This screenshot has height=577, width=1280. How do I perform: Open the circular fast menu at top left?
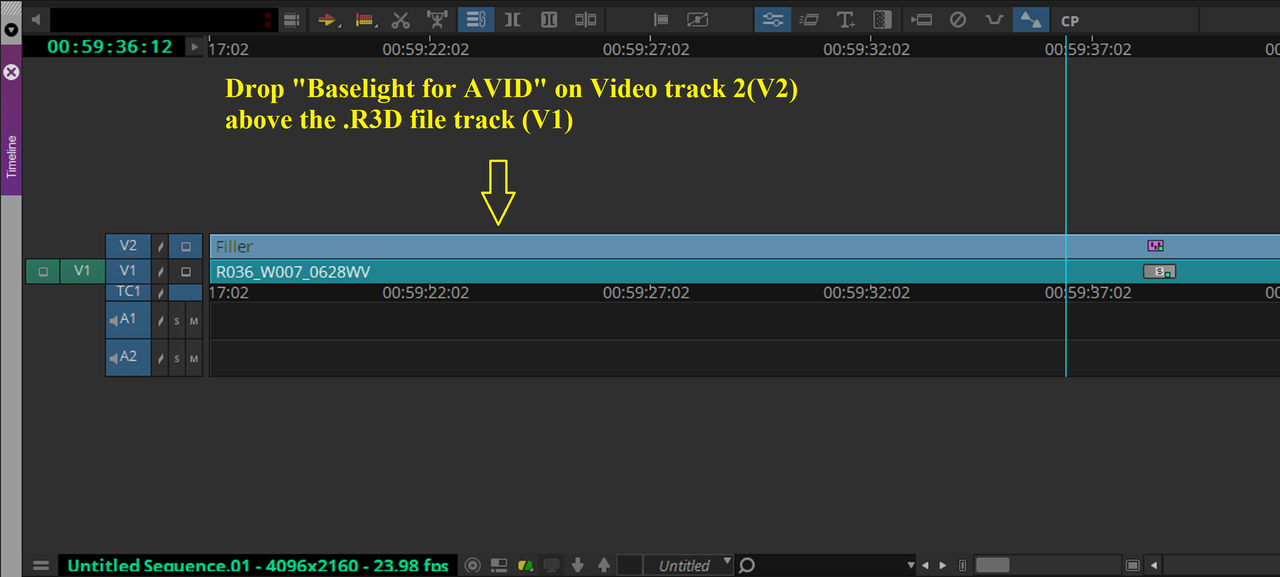coord(11,30)
